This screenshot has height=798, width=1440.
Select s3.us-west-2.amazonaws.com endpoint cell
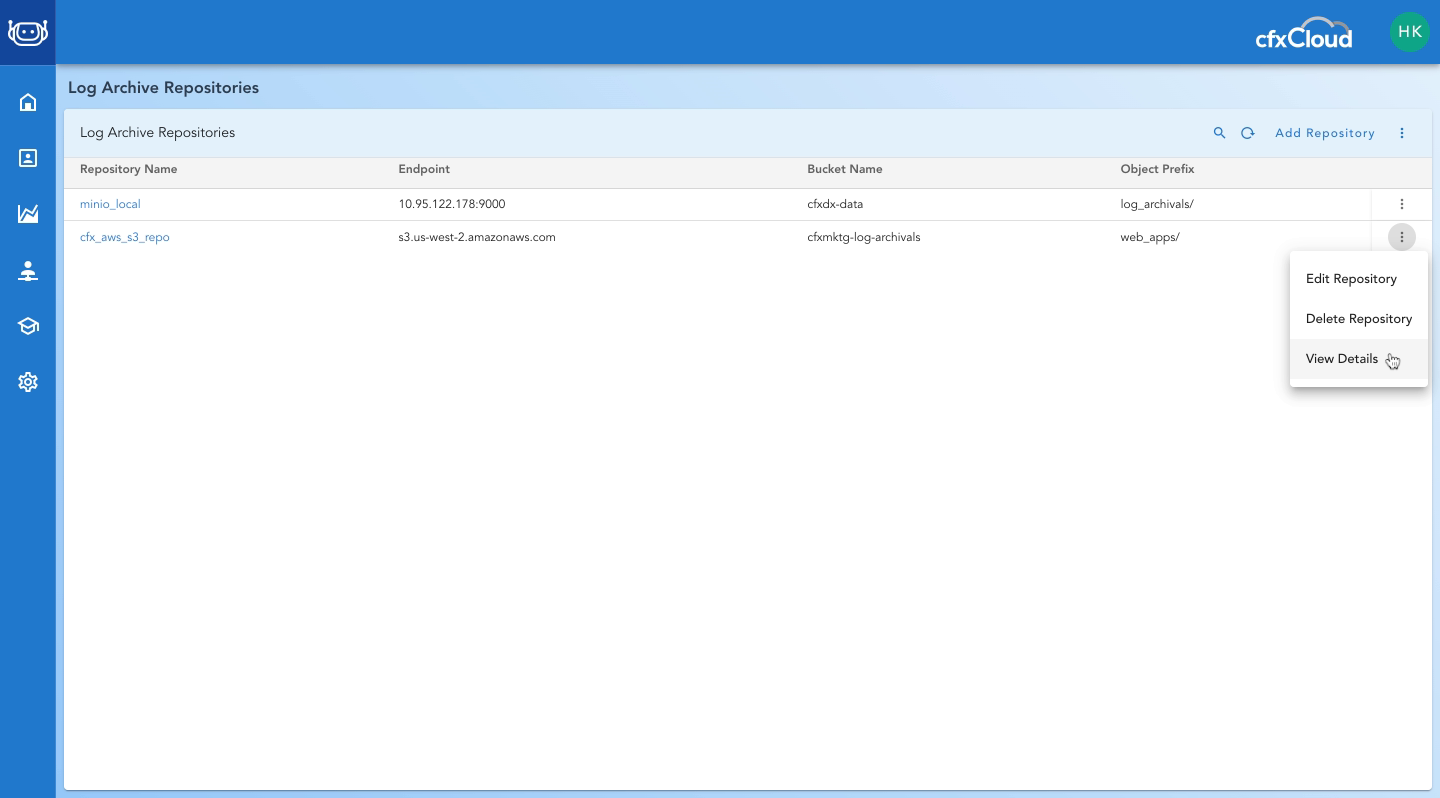tap(477, 237)
